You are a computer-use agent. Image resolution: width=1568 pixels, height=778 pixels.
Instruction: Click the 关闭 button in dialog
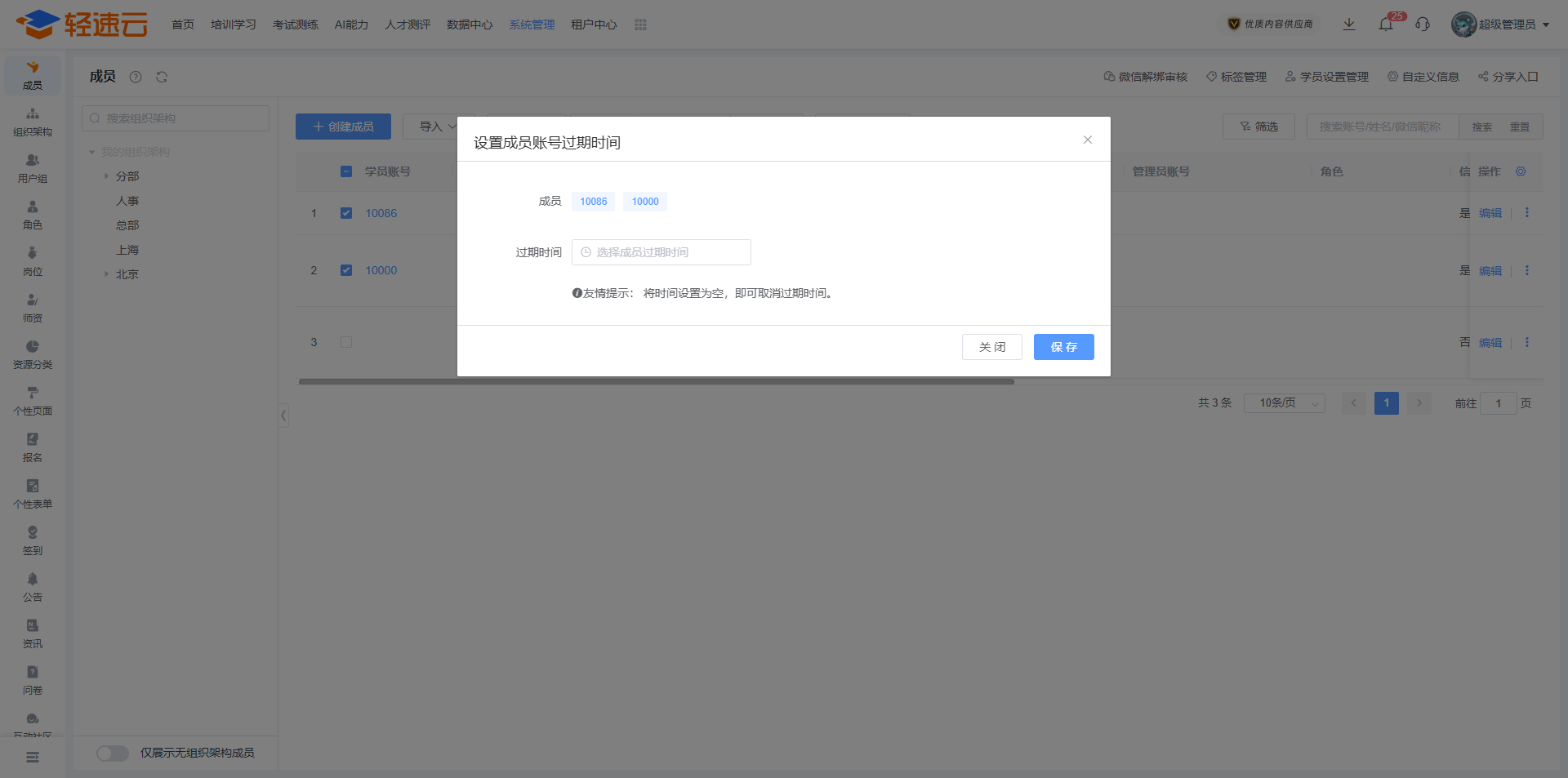coord(991,347)
